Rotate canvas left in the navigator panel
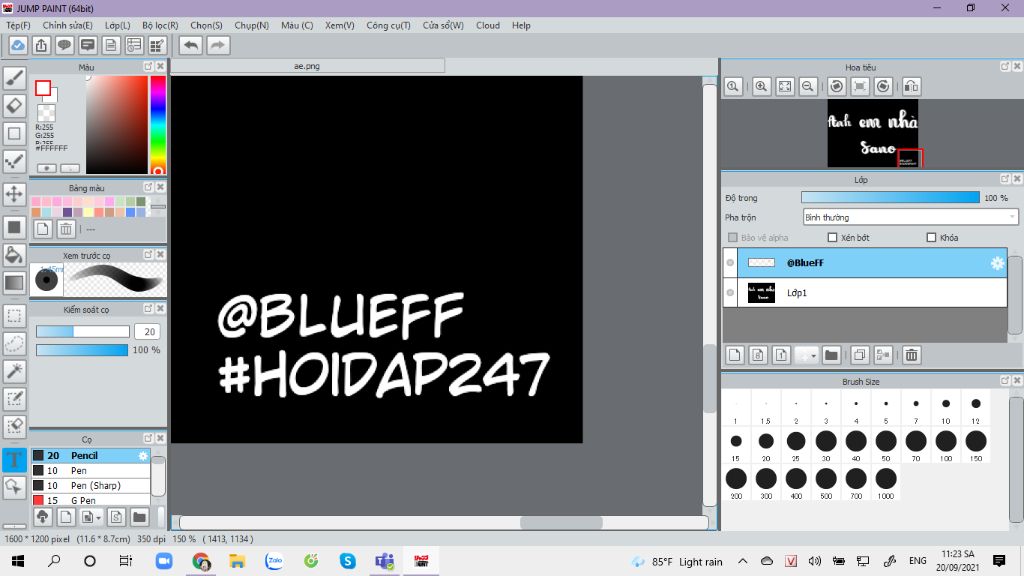This screenshot has height=576, width=1024. [x=837, y=86]
